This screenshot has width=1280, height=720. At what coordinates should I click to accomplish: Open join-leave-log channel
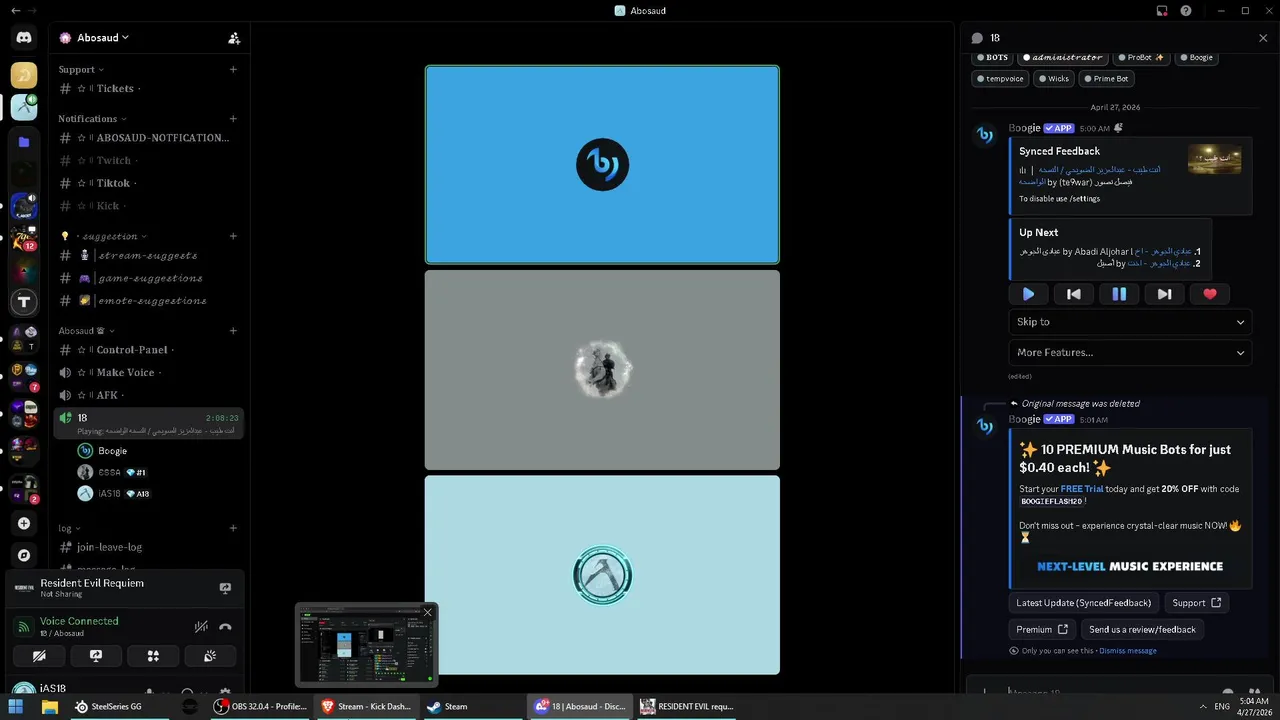(x=148, y=547)
